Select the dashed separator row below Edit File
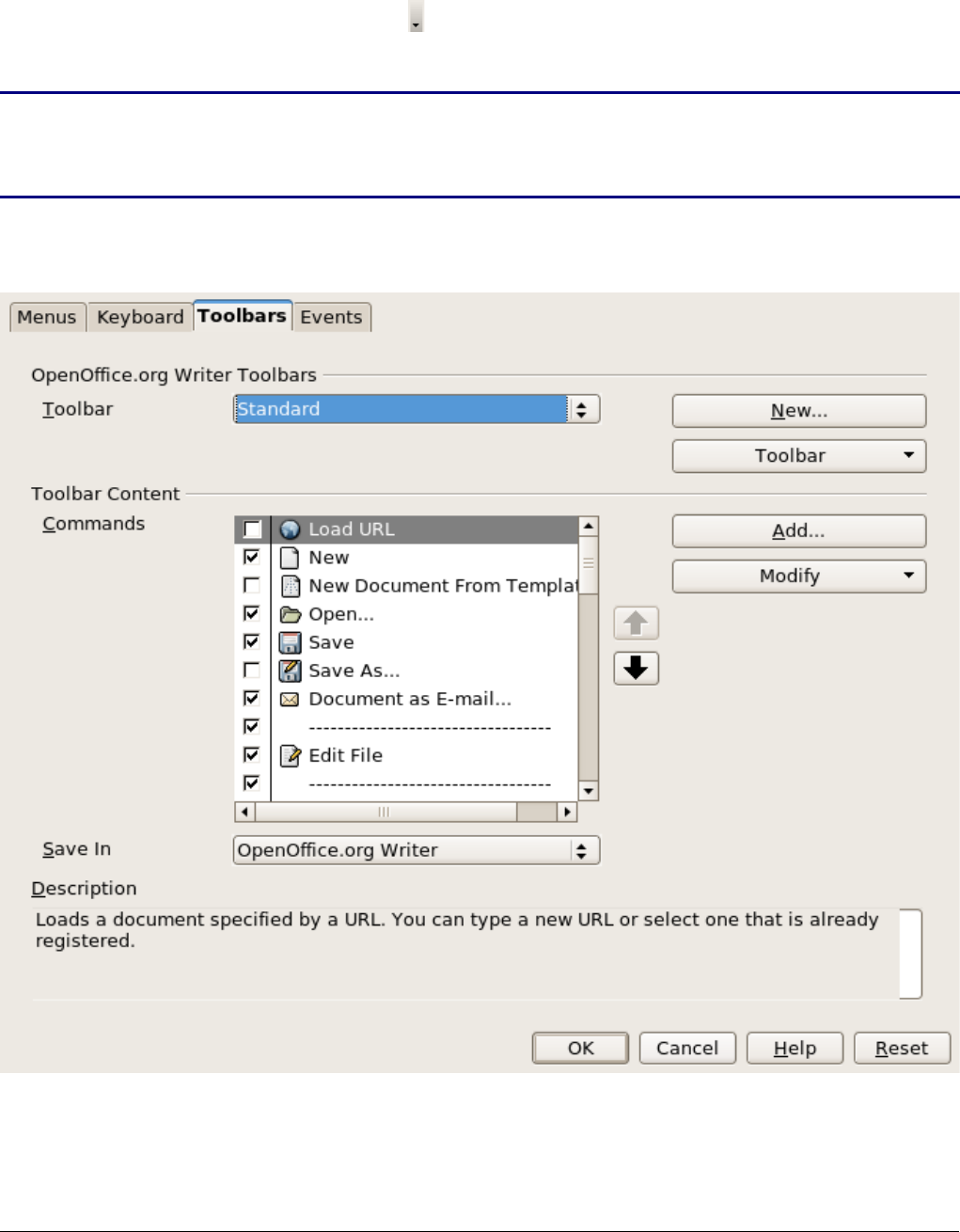Viewport: 960px width, 1232px height. tap(430, 783)
